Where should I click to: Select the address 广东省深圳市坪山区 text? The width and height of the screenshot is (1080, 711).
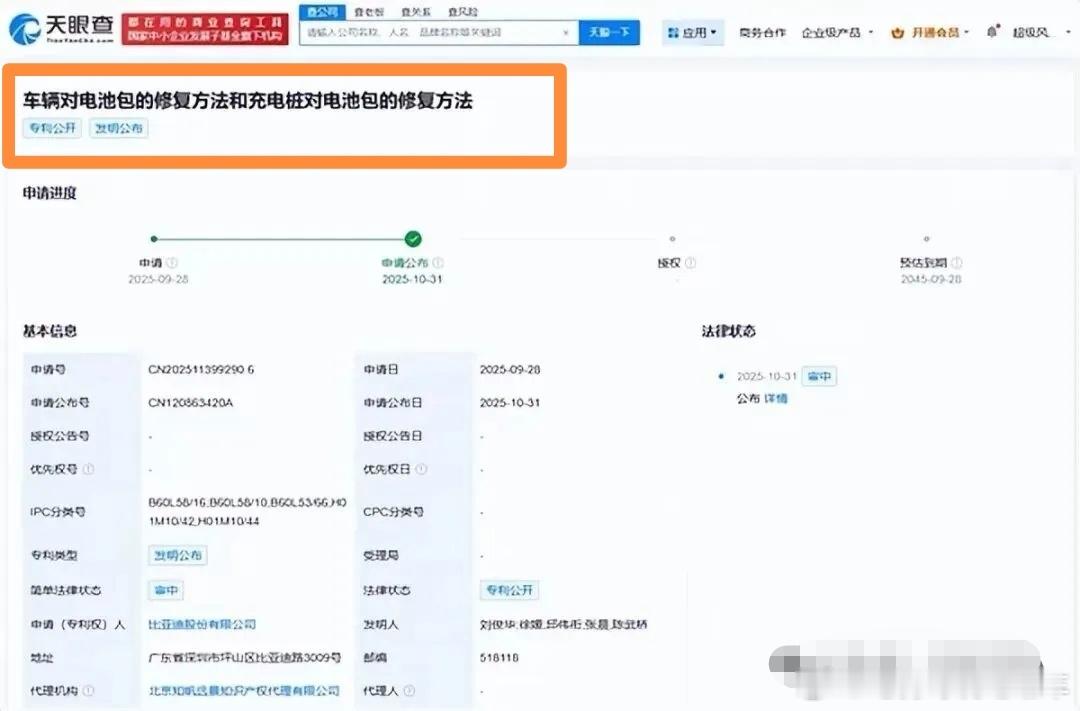pos(245,658)
